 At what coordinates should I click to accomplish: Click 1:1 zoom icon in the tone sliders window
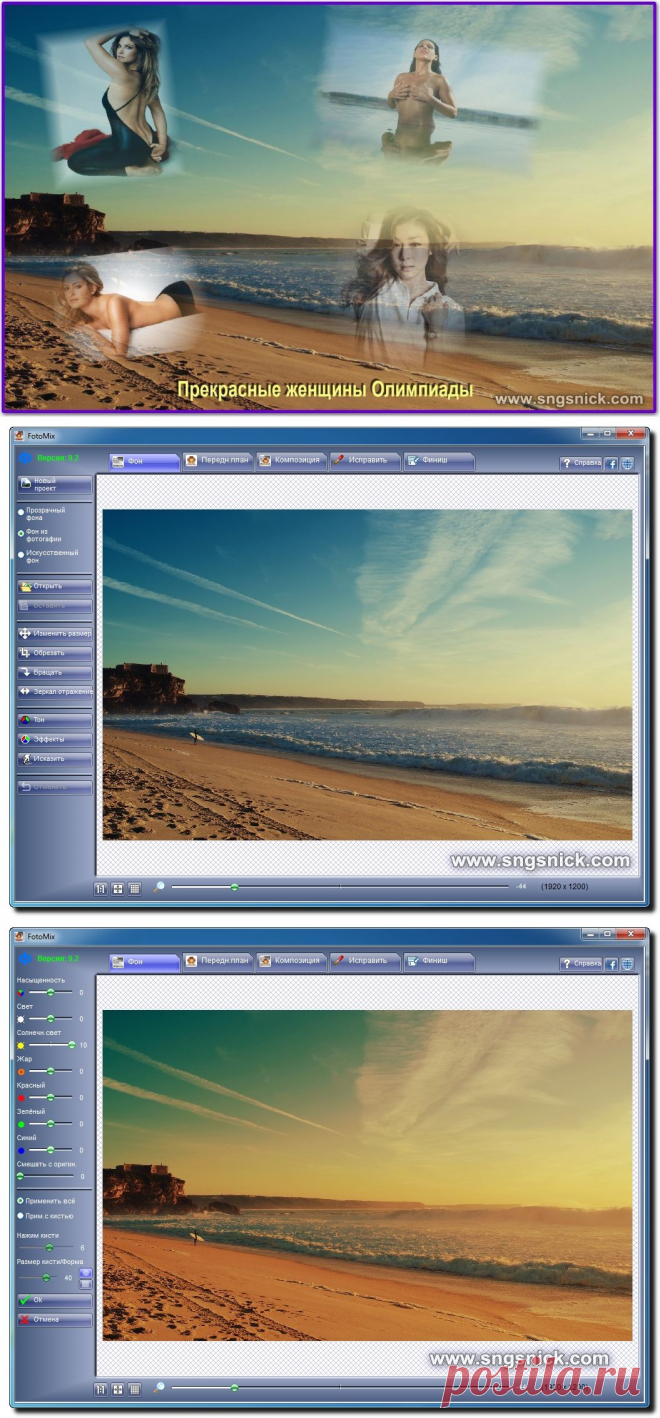click(100, 1389)
